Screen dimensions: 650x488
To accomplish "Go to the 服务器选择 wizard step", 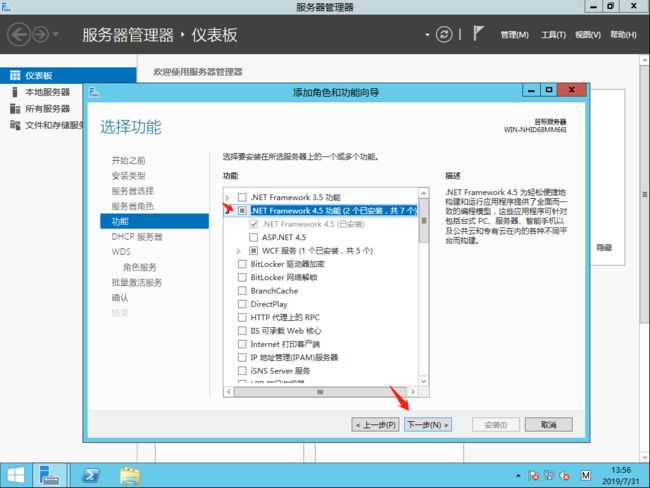I will pyautogui.click(x=133, y=191).
